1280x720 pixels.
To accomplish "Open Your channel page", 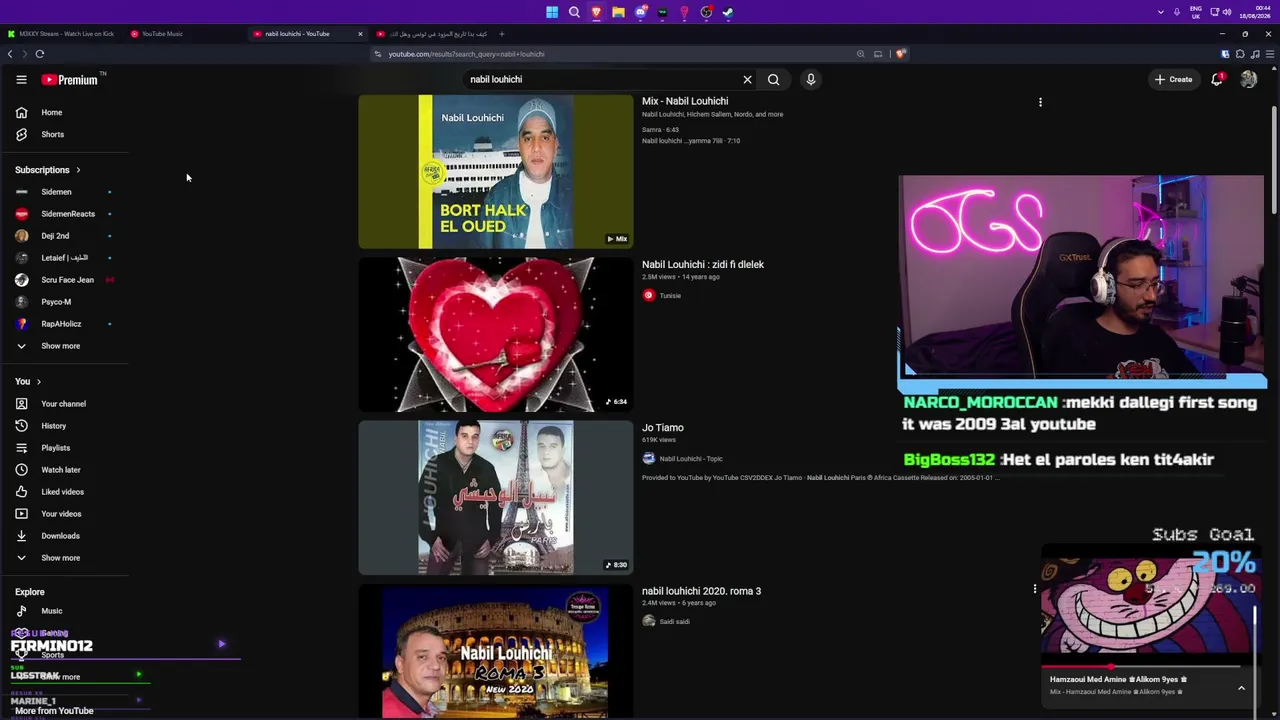I will [51, 404].
